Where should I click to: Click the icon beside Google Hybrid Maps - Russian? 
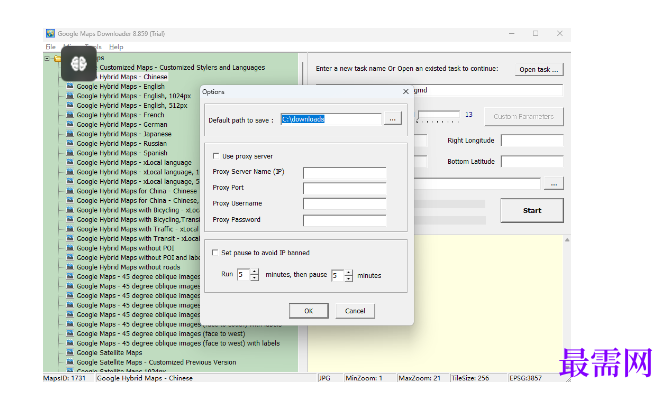pos(70,143)
